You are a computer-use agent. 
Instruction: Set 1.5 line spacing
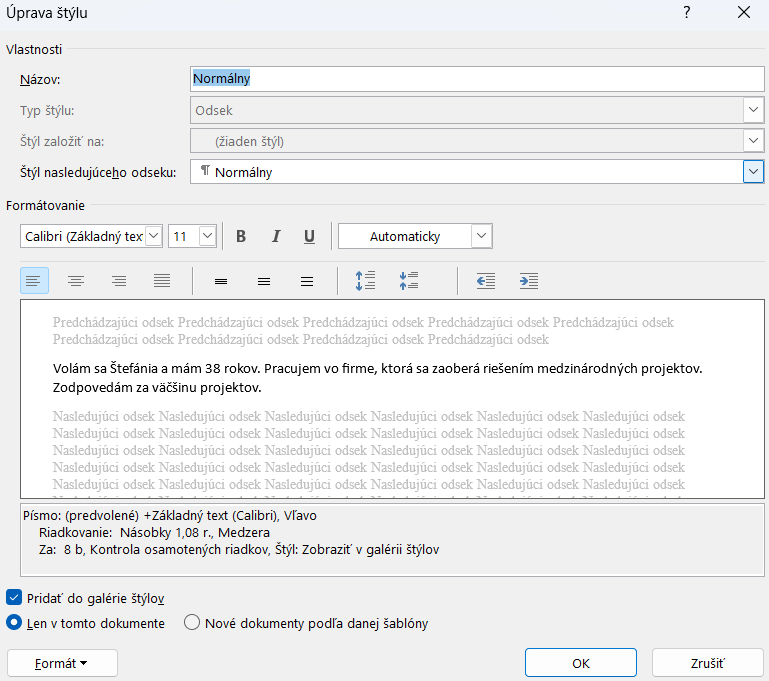pos(264,281)
